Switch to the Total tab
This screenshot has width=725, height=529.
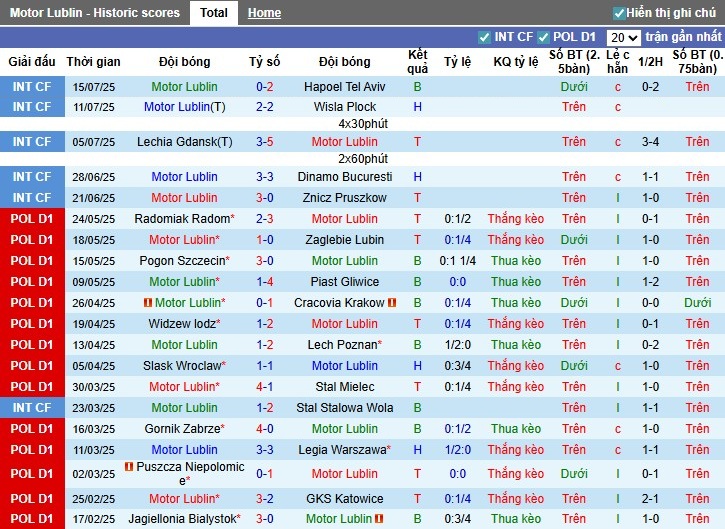click(213, 13)
